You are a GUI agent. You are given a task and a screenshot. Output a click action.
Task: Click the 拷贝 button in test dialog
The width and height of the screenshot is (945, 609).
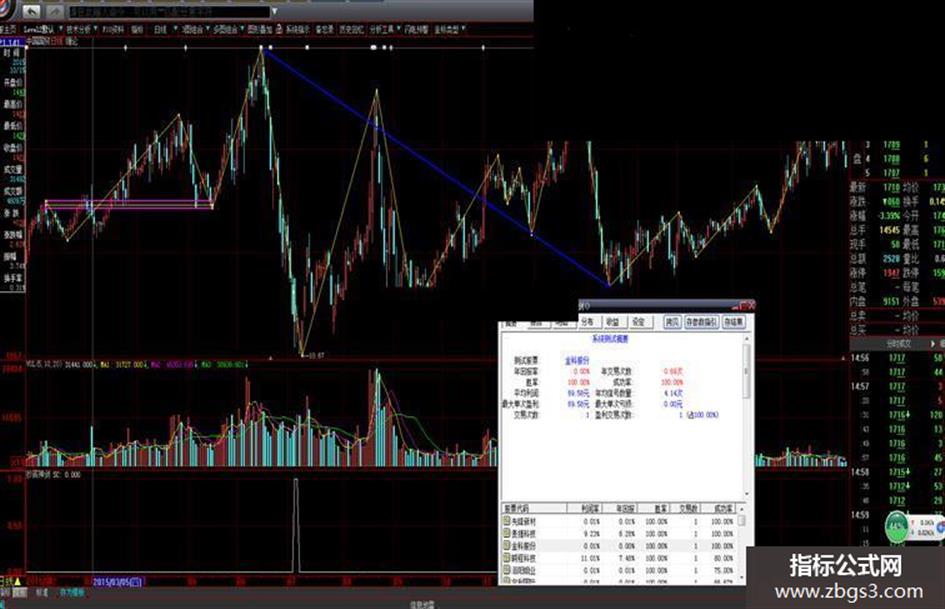(x=672, y=322)
